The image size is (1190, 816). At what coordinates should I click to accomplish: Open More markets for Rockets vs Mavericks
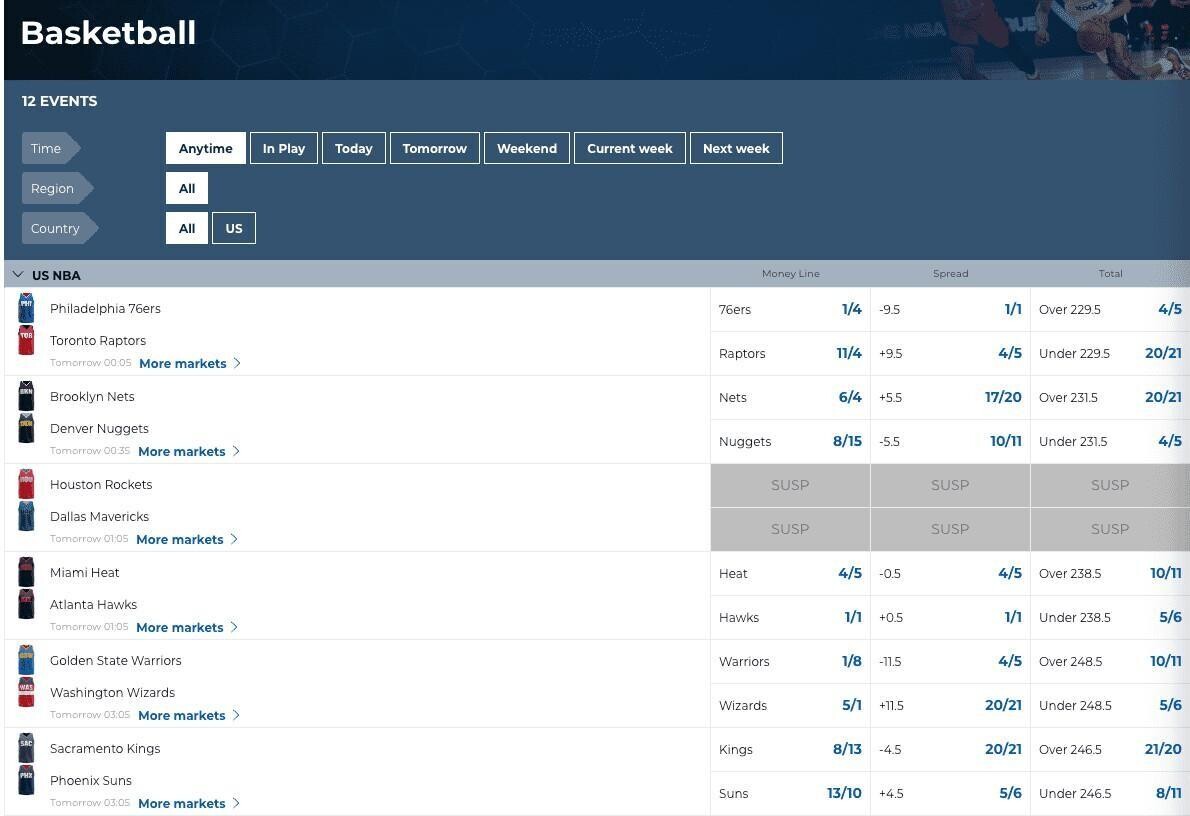pyautogui.click(x=187, y=540)
